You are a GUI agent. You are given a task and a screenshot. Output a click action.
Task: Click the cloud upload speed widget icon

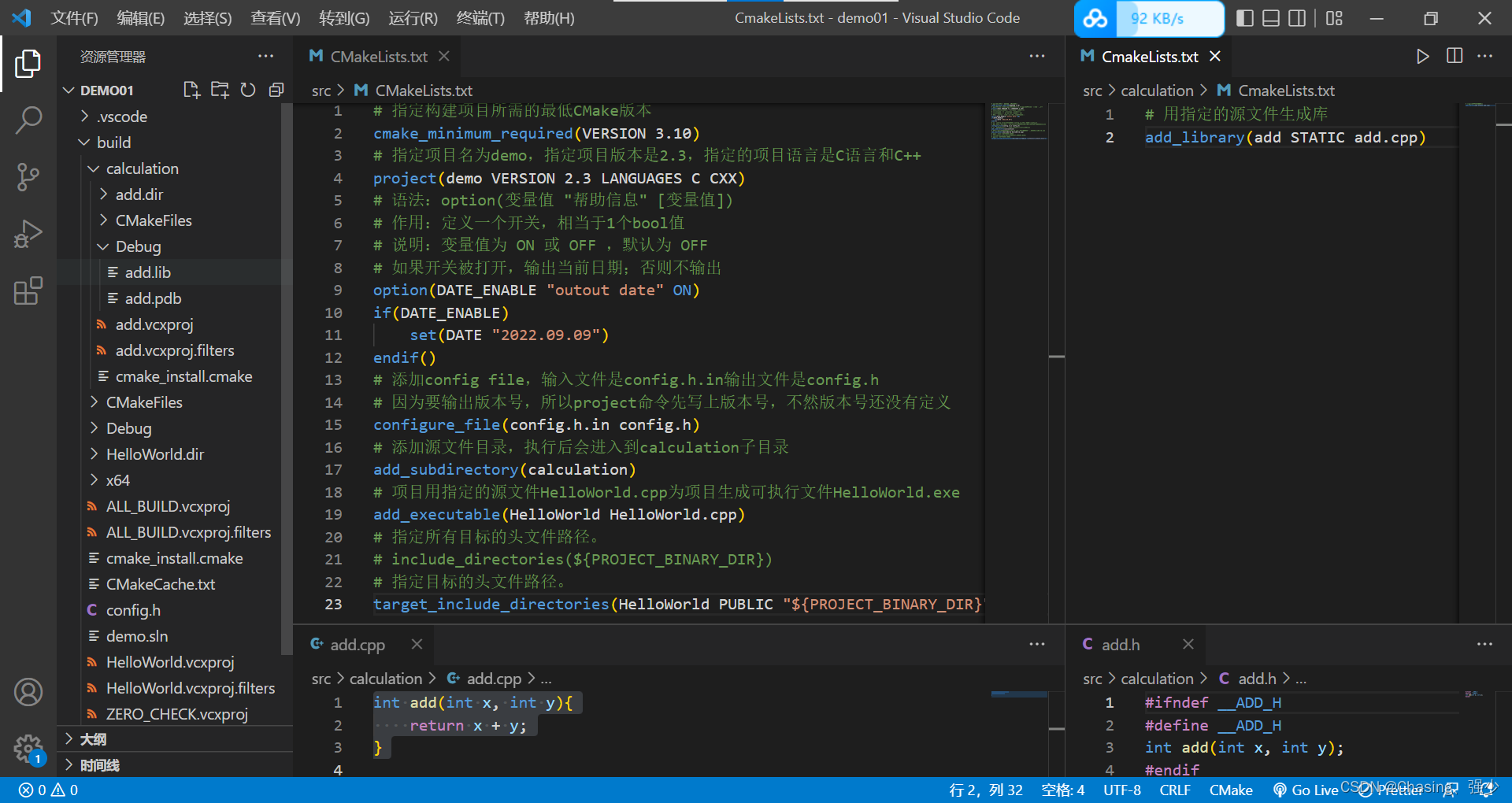pyautogui.click(x=1095, y=18)
